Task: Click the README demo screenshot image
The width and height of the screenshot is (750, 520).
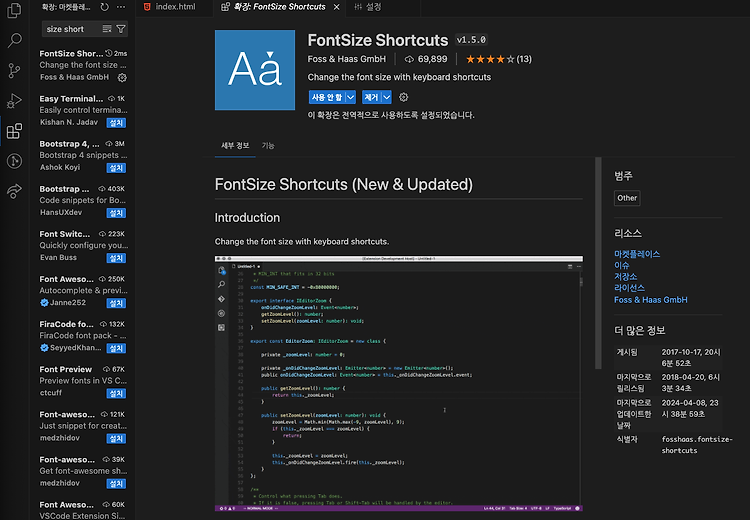Action: click(398, 384)
